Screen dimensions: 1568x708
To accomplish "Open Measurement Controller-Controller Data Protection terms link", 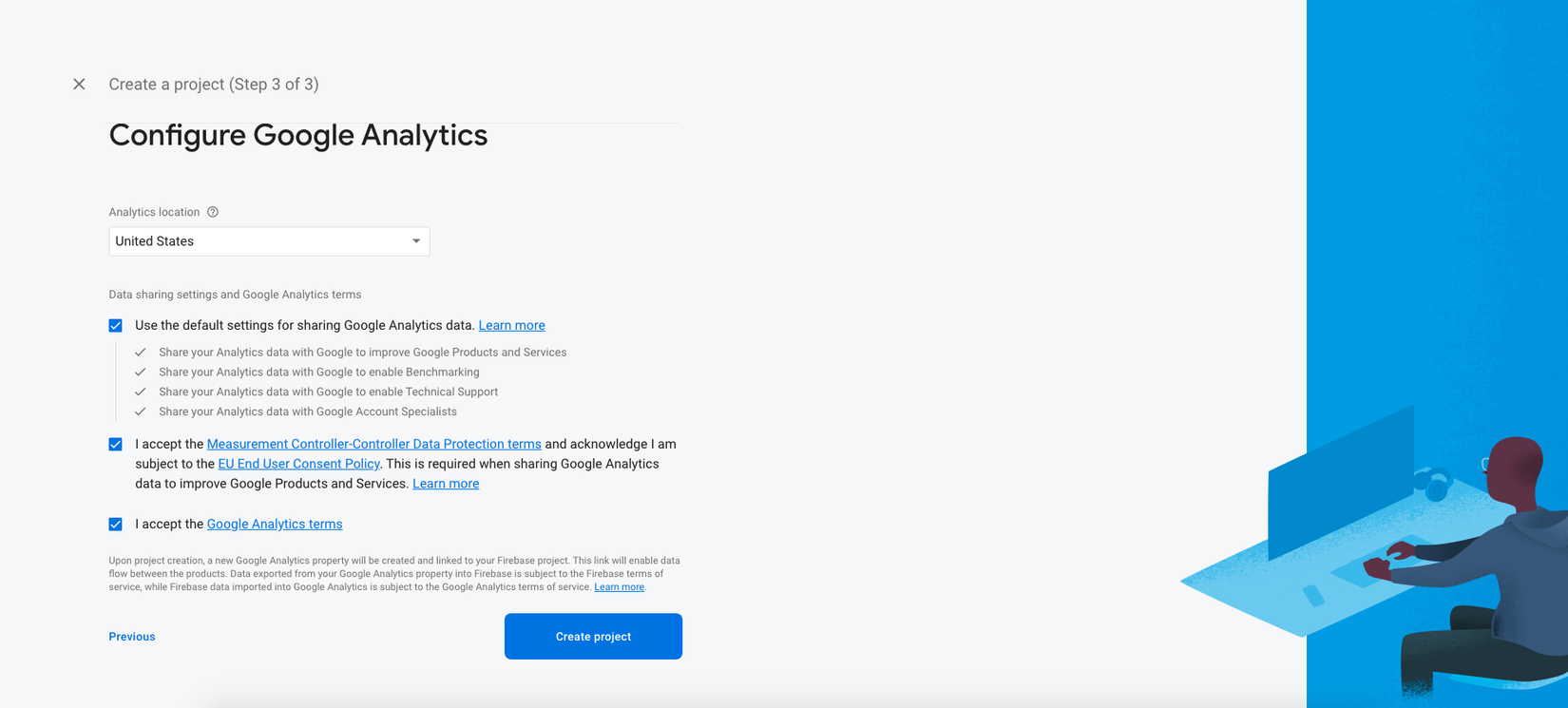I will coord(373,445).
